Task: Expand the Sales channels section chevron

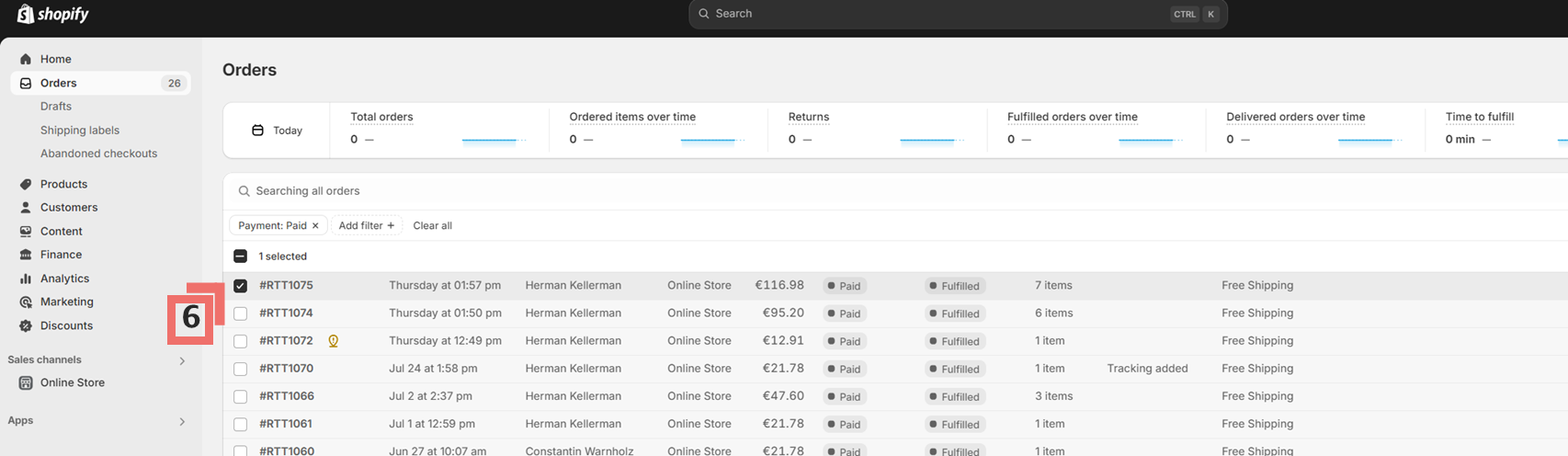Action: pyautogui.click(x=182, y=360)
